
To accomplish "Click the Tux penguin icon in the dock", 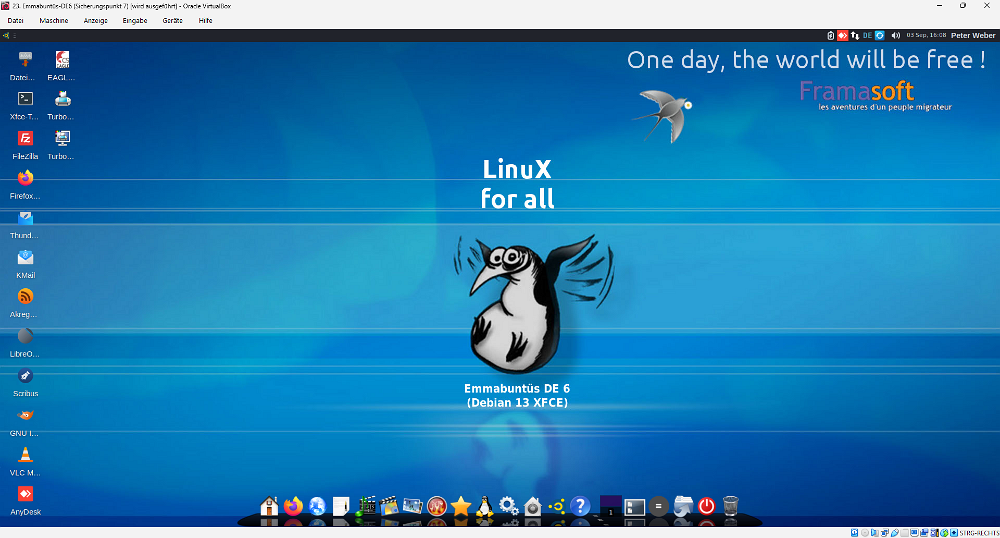I will 485,506.
